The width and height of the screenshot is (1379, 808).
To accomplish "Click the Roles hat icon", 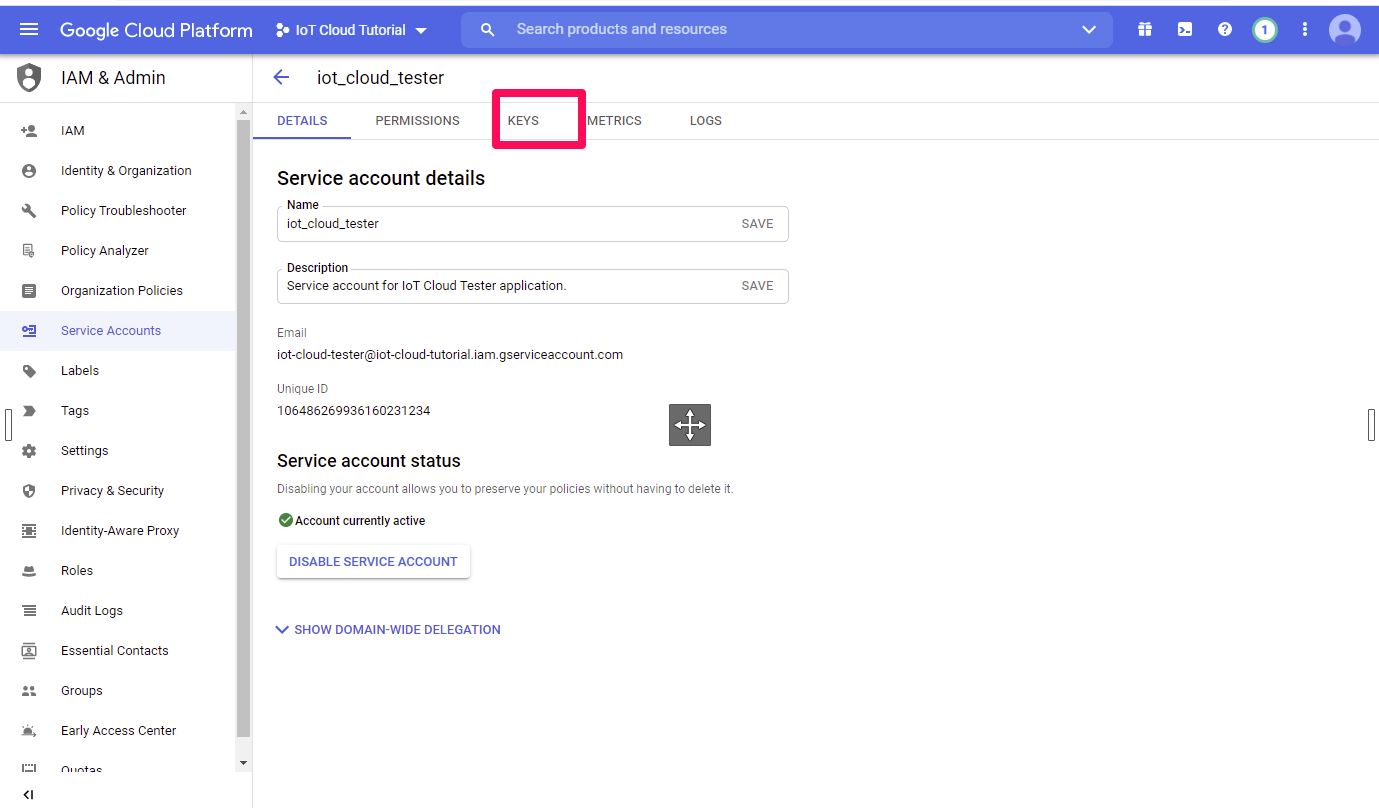I will [29, 571].
